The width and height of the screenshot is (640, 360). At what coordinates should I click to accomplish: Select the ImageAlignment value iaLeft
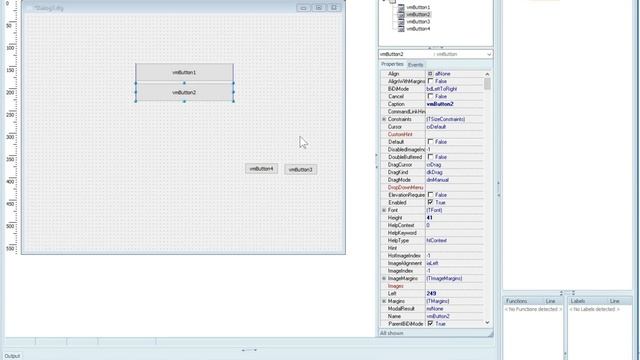(433, 263)
